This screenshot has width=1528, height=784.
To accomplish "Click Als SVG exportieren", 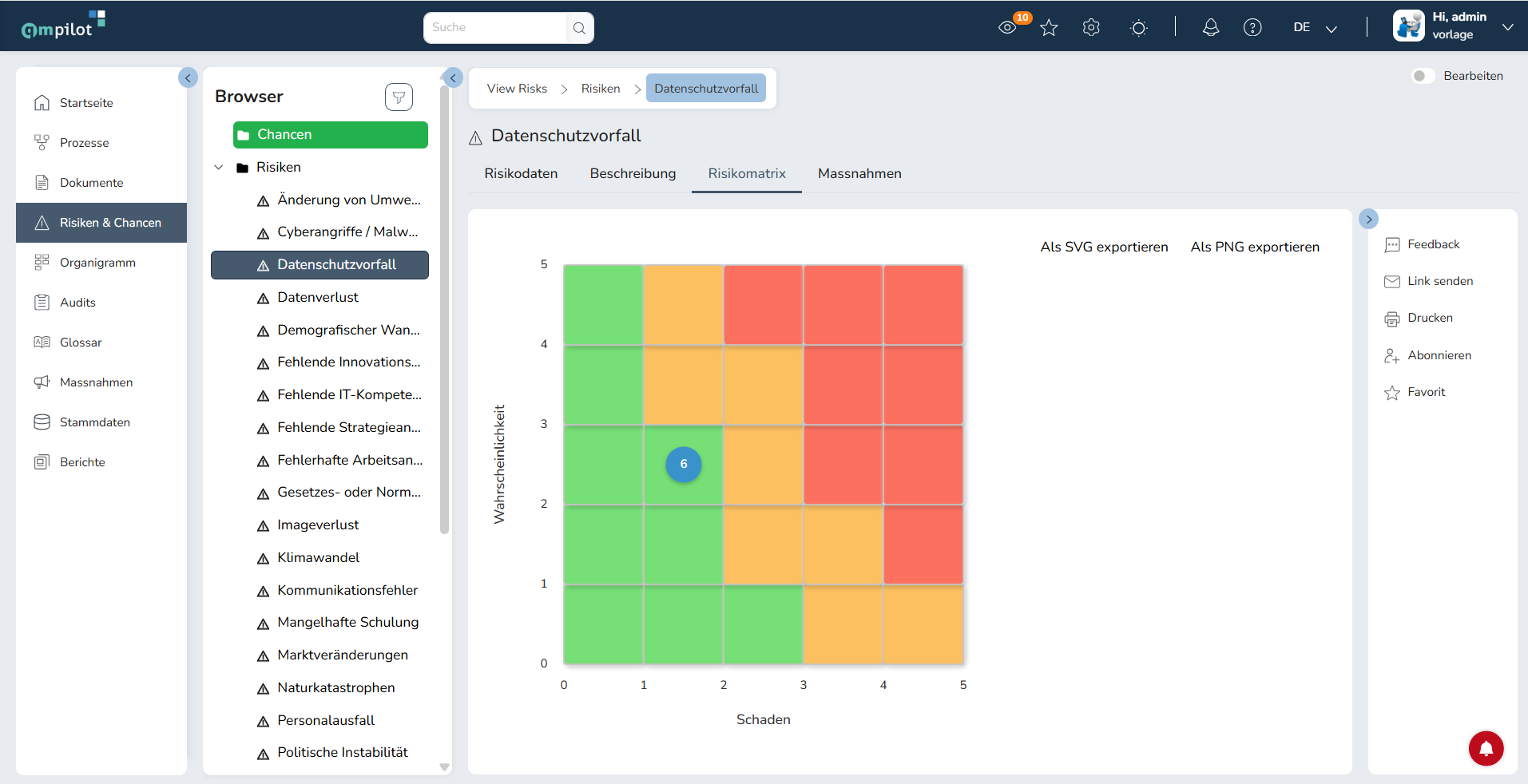I will coord(1104,247).
